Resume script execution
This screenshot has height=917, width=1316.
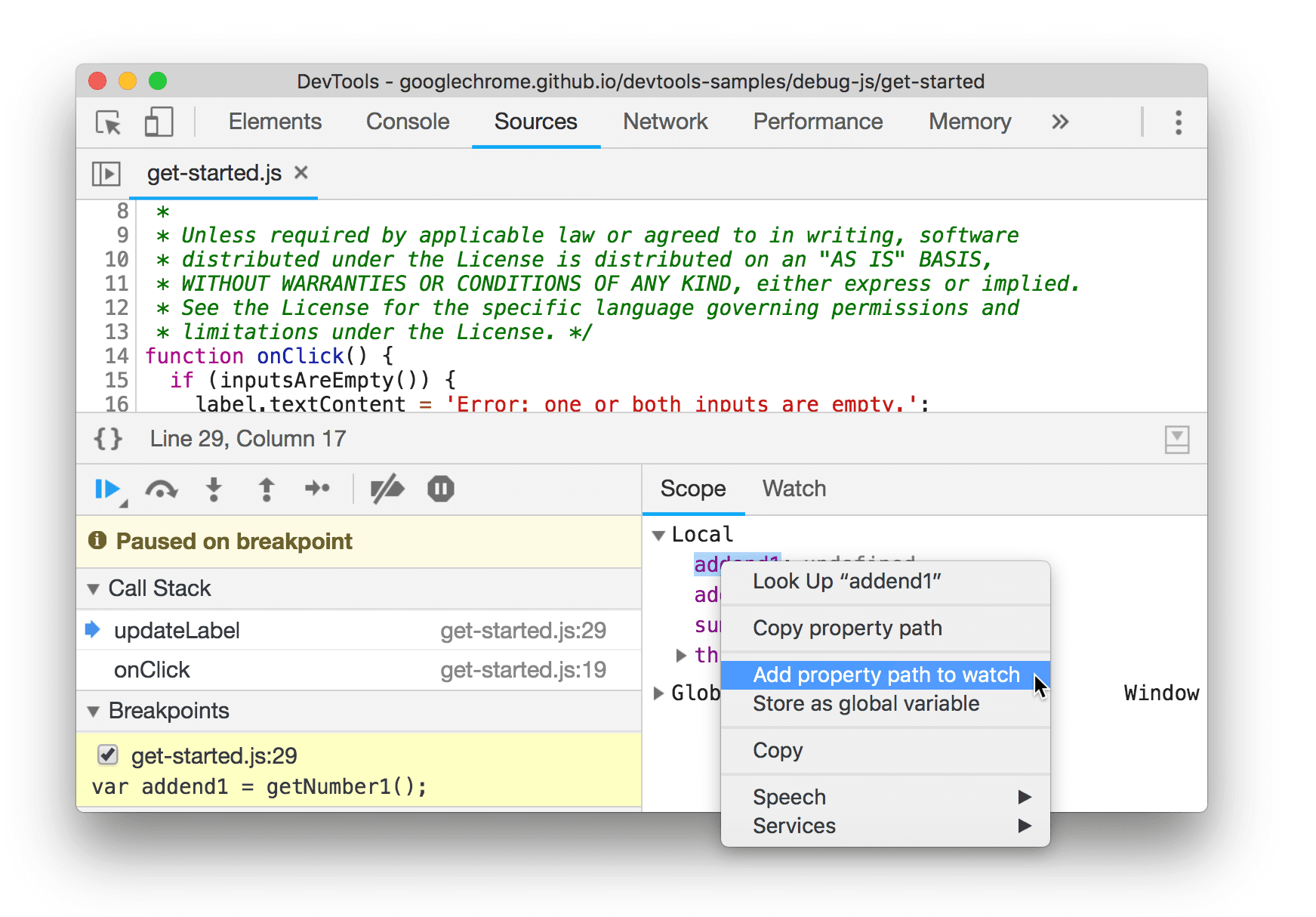click(x=106, y=489)
